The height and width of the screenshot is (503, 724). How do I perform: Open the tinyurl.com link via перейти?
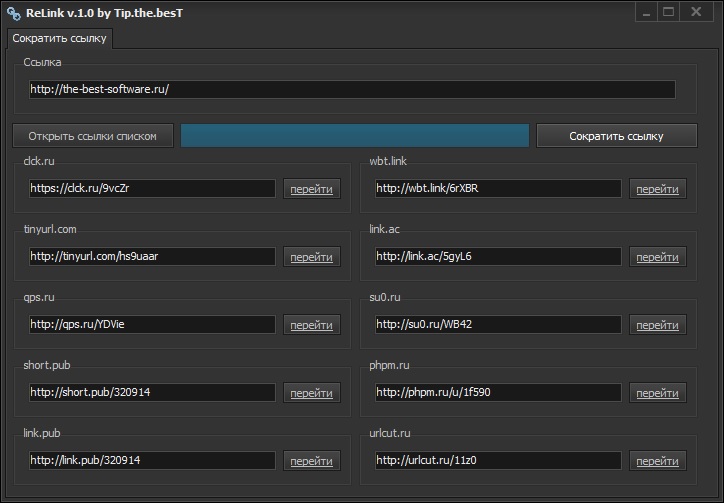point(311,257)
